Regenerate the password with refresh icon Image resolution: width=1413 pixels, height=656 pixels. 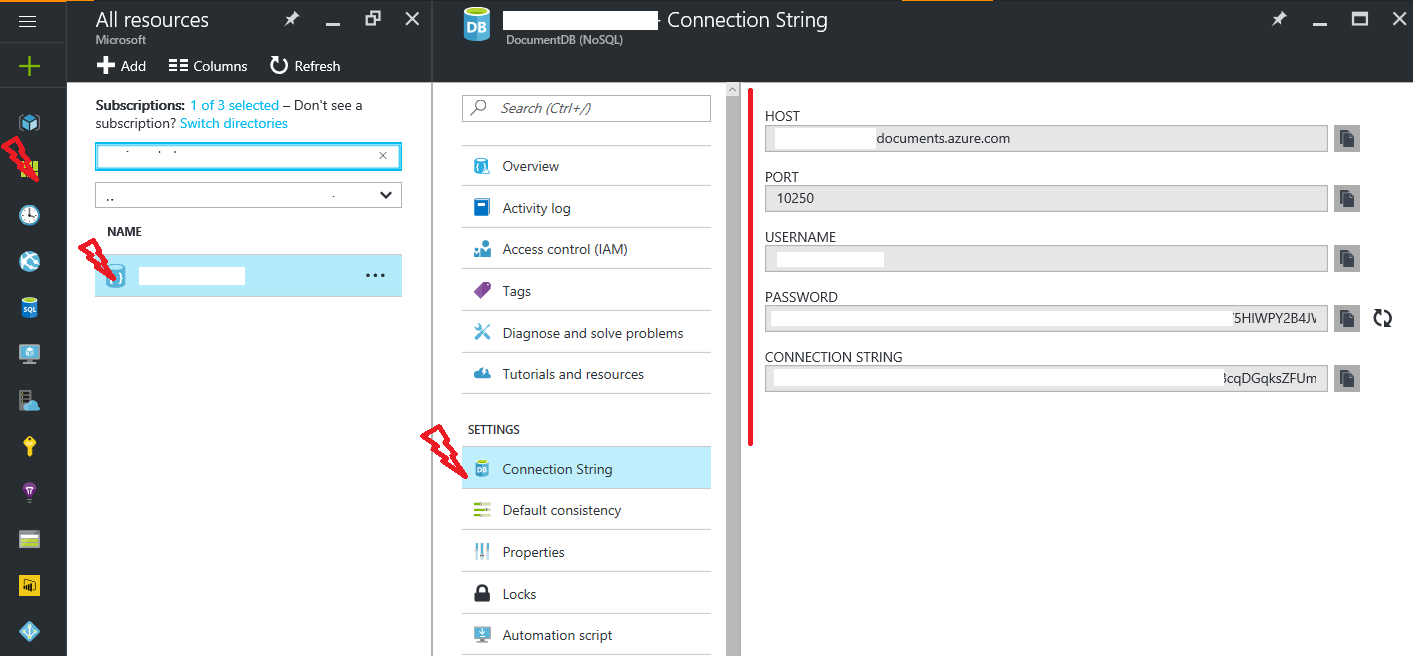point(1383,318)
